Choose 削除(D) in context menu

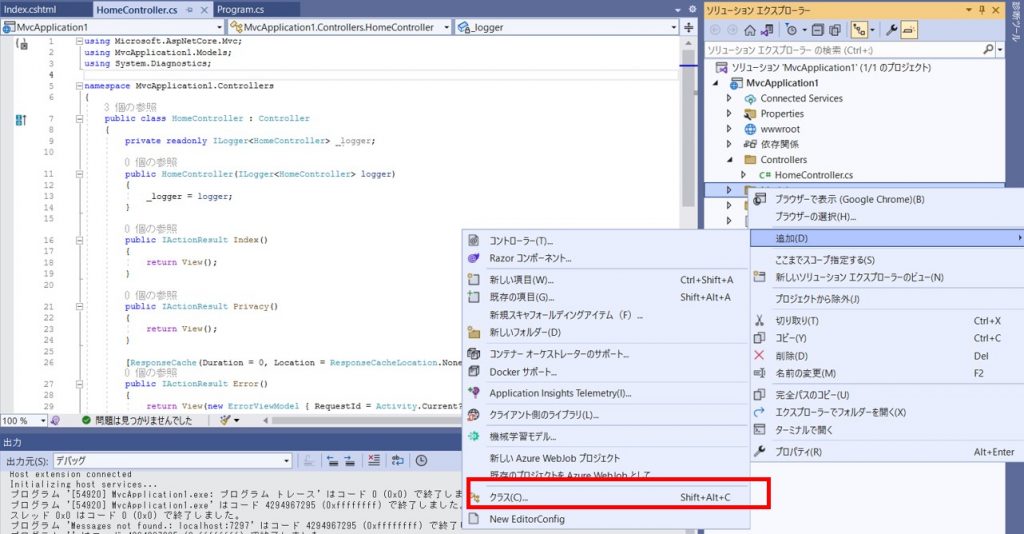(x=887, y=356)
